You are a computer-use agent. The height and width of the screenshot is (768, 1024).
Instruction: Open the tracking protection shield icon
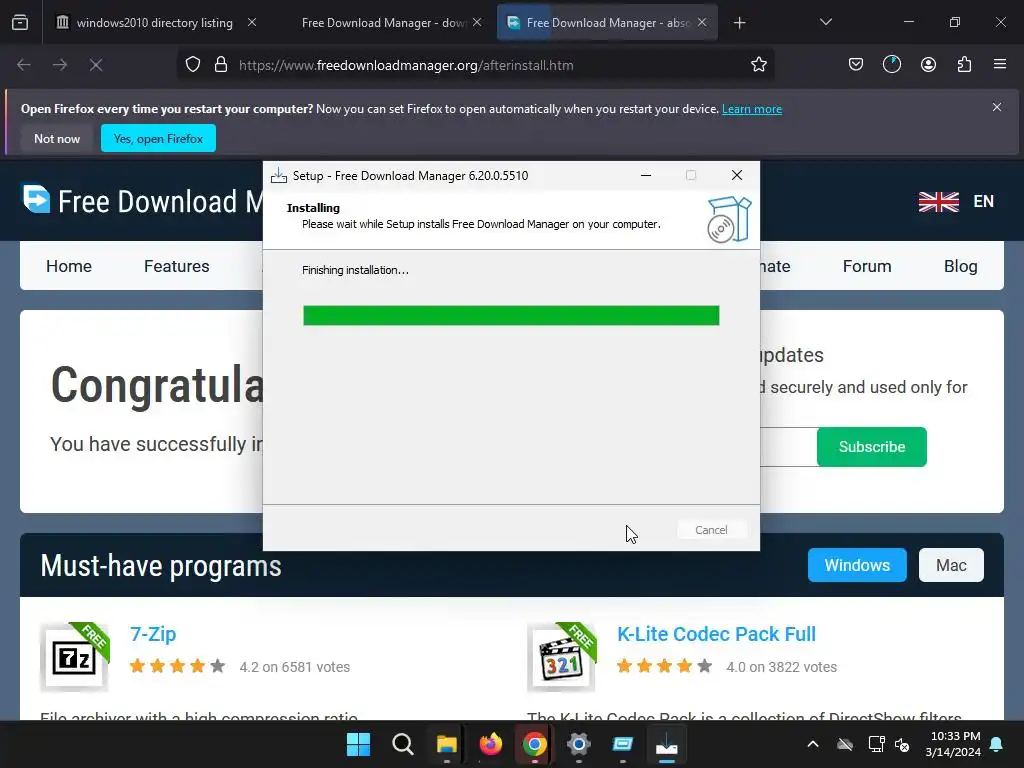(x=193, y=65)
